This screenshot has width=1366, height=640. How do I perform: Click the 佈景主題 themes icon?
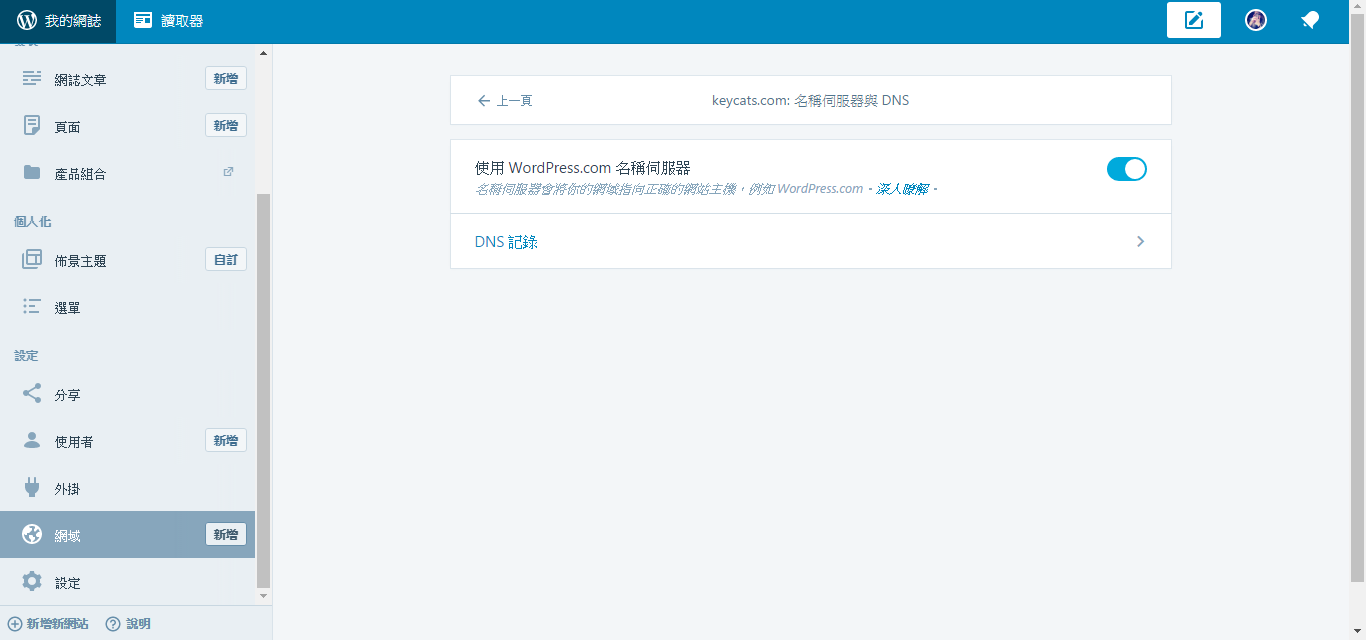tap(32, 260)
